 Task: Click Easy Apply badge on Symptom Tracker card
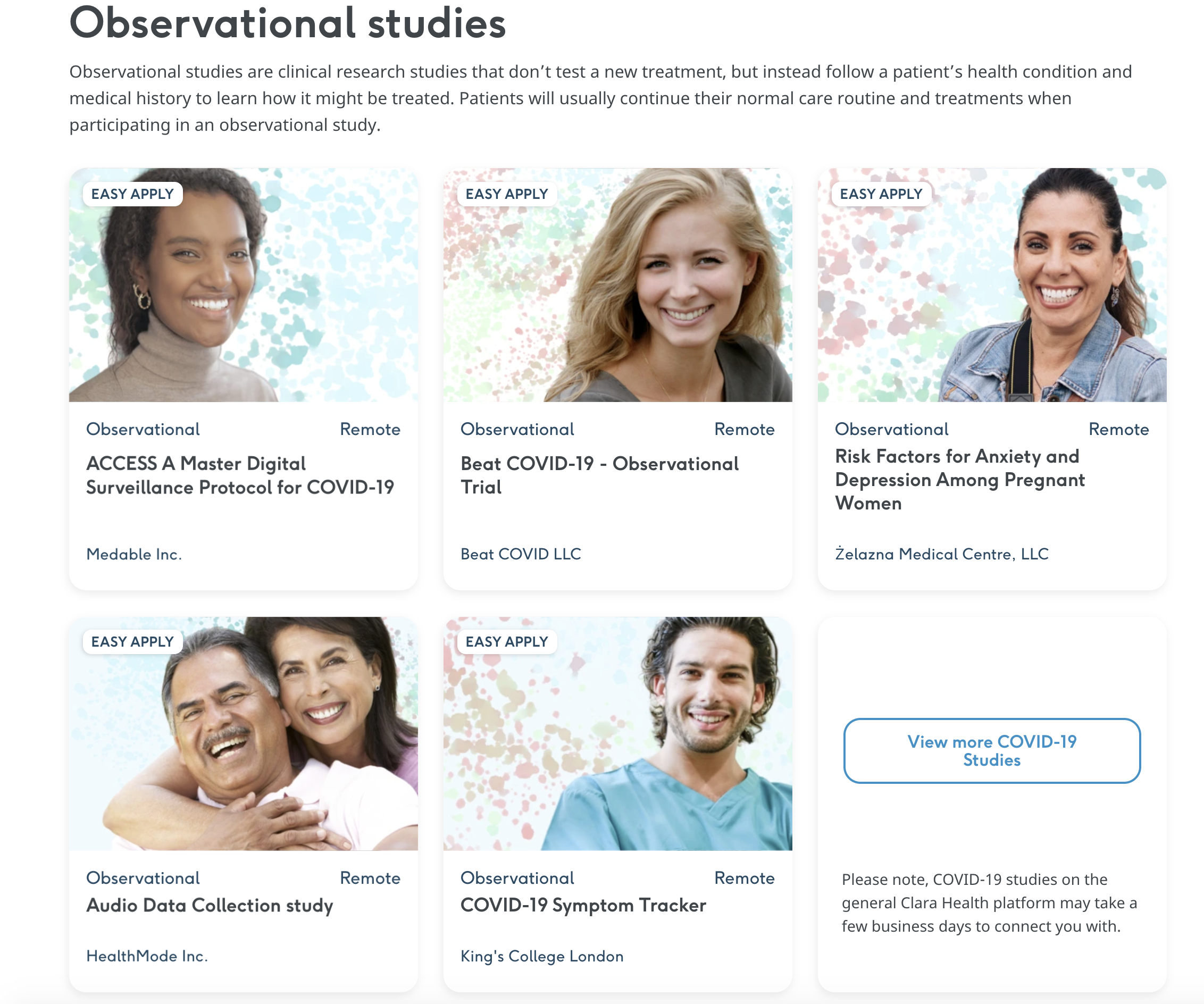point(507,642)
